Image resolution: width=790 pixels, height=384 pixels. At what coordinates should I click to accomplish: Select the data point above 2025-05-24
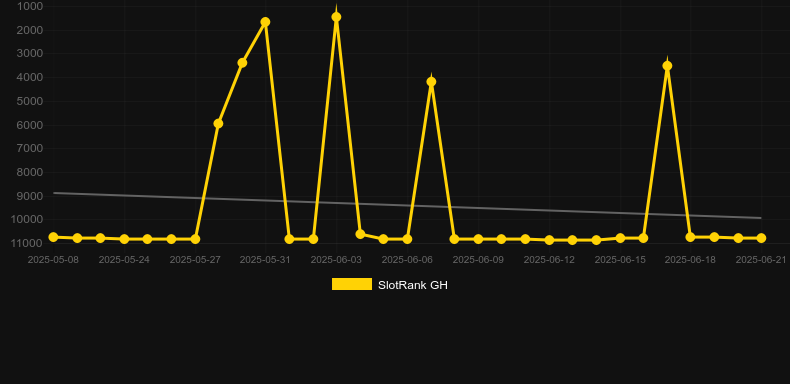[124, 239]
